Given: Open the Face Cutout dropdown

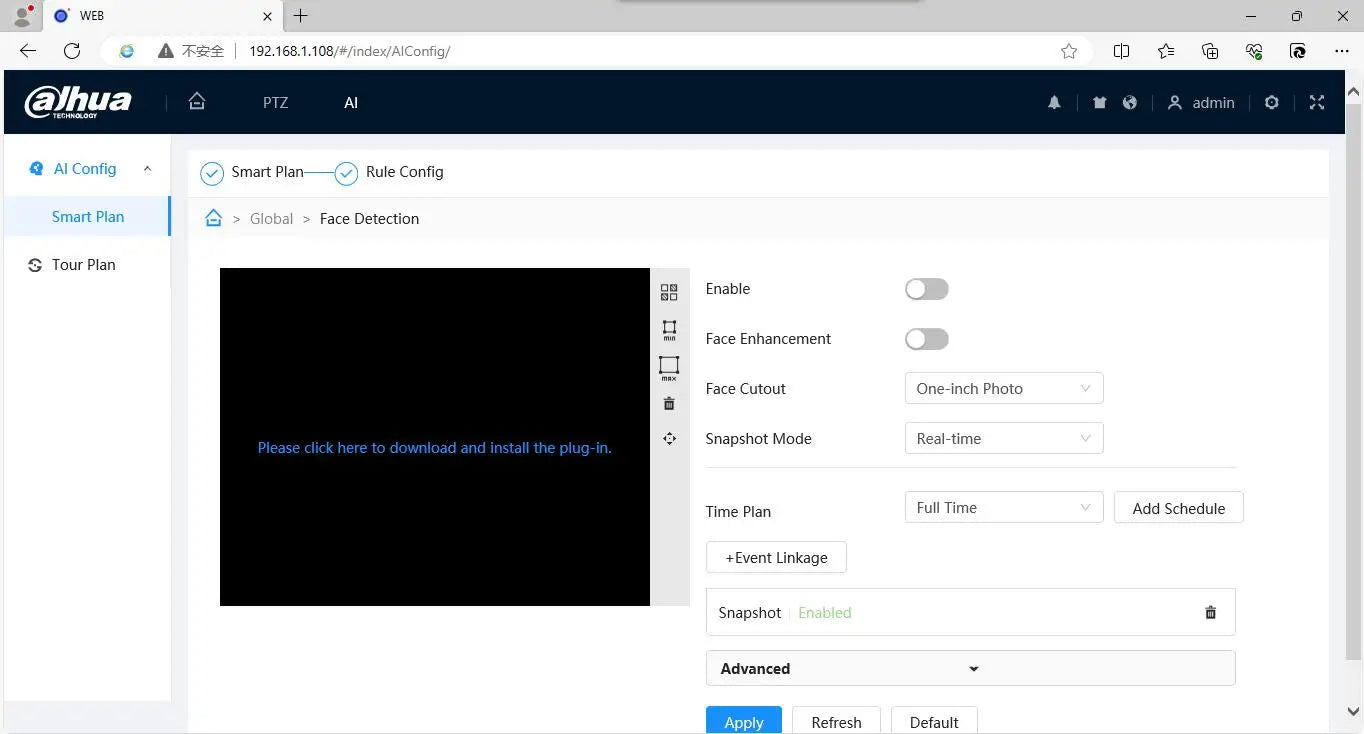Looking at the screenshot, I should pyautogui.click(x=1003, y=389).
